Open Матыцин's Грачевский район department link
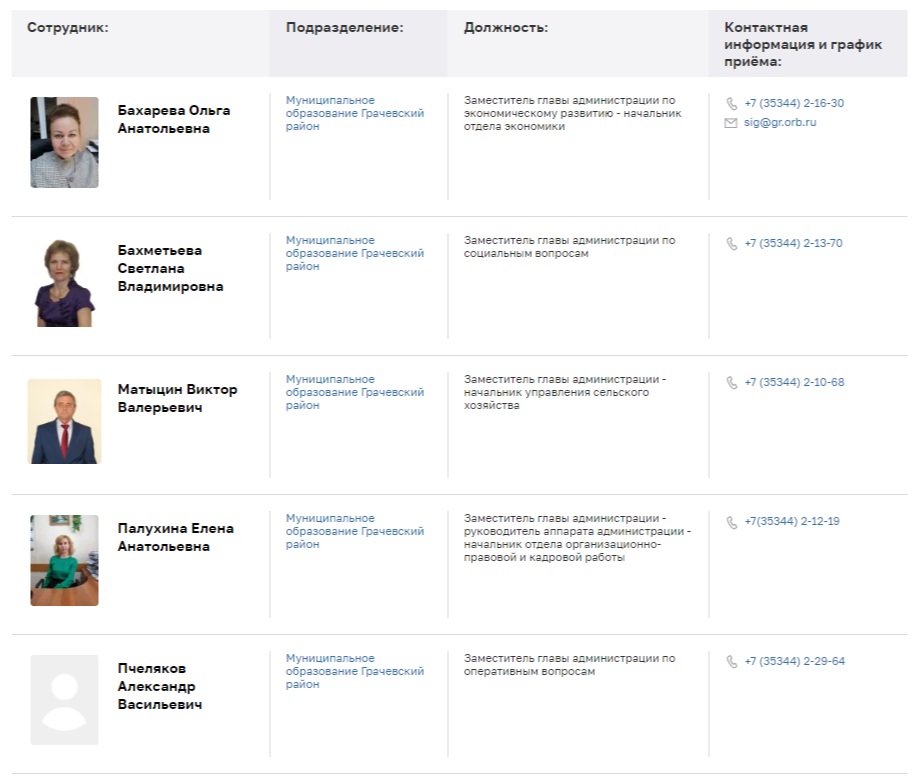Image resolution: width=916 pixels, height=777 pixels. 354,393
